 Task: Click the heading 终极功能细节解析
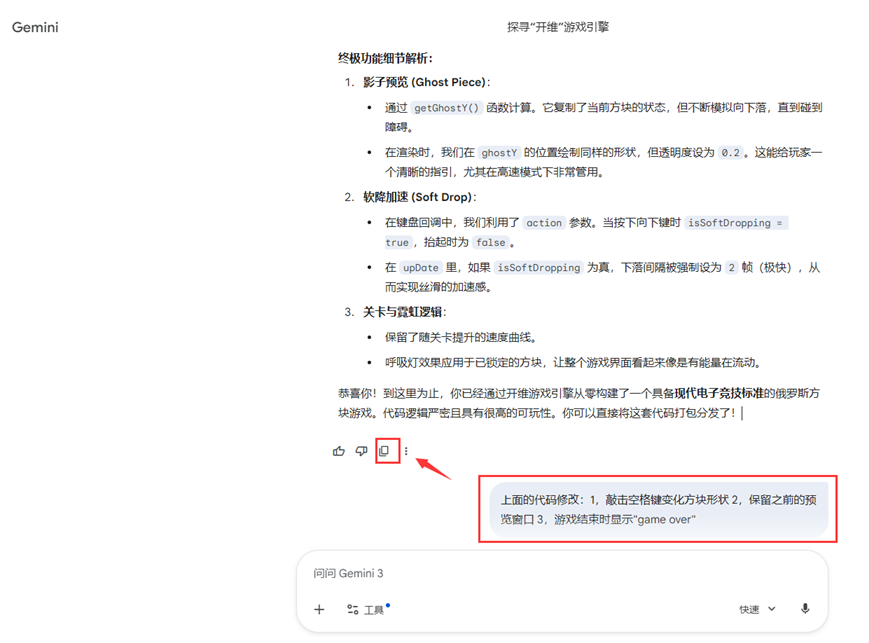point(385,58)
